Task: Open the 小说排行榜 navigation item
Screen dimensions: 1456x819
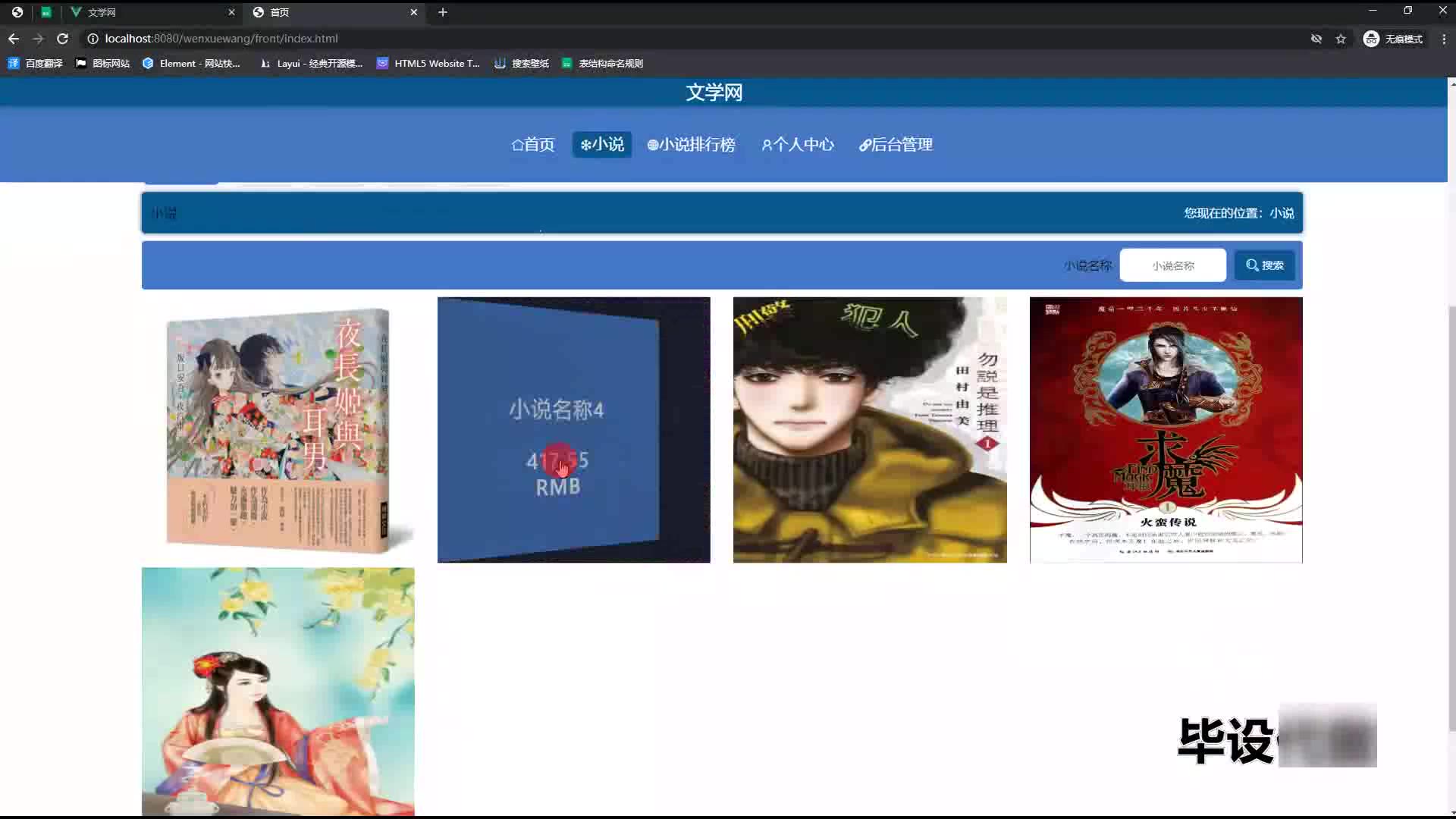Action: (691, 144)
